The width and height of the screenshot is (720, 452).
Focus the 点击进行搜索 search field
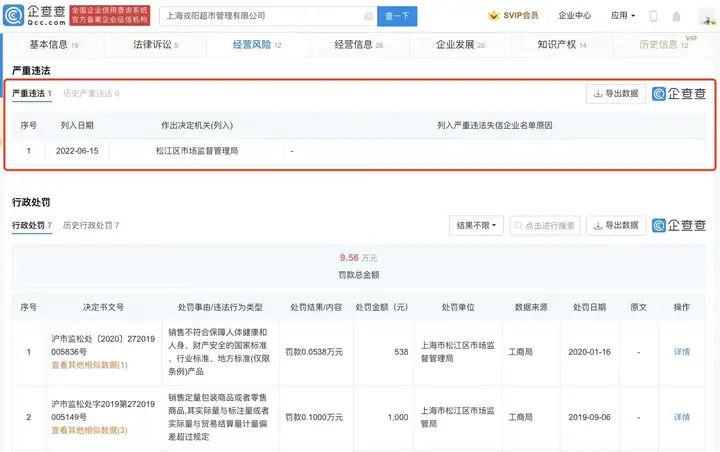545,226
